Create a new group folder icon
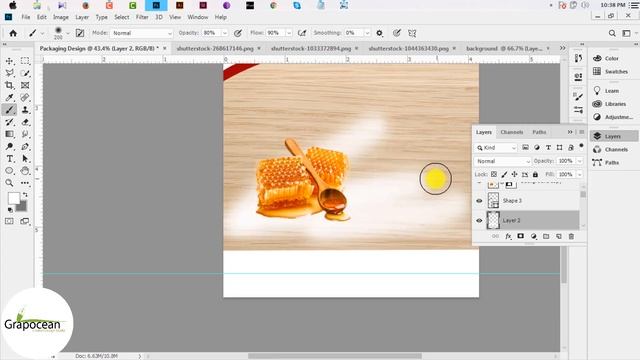640x360 pixels. pyautogui.click(x=546, y=236)
